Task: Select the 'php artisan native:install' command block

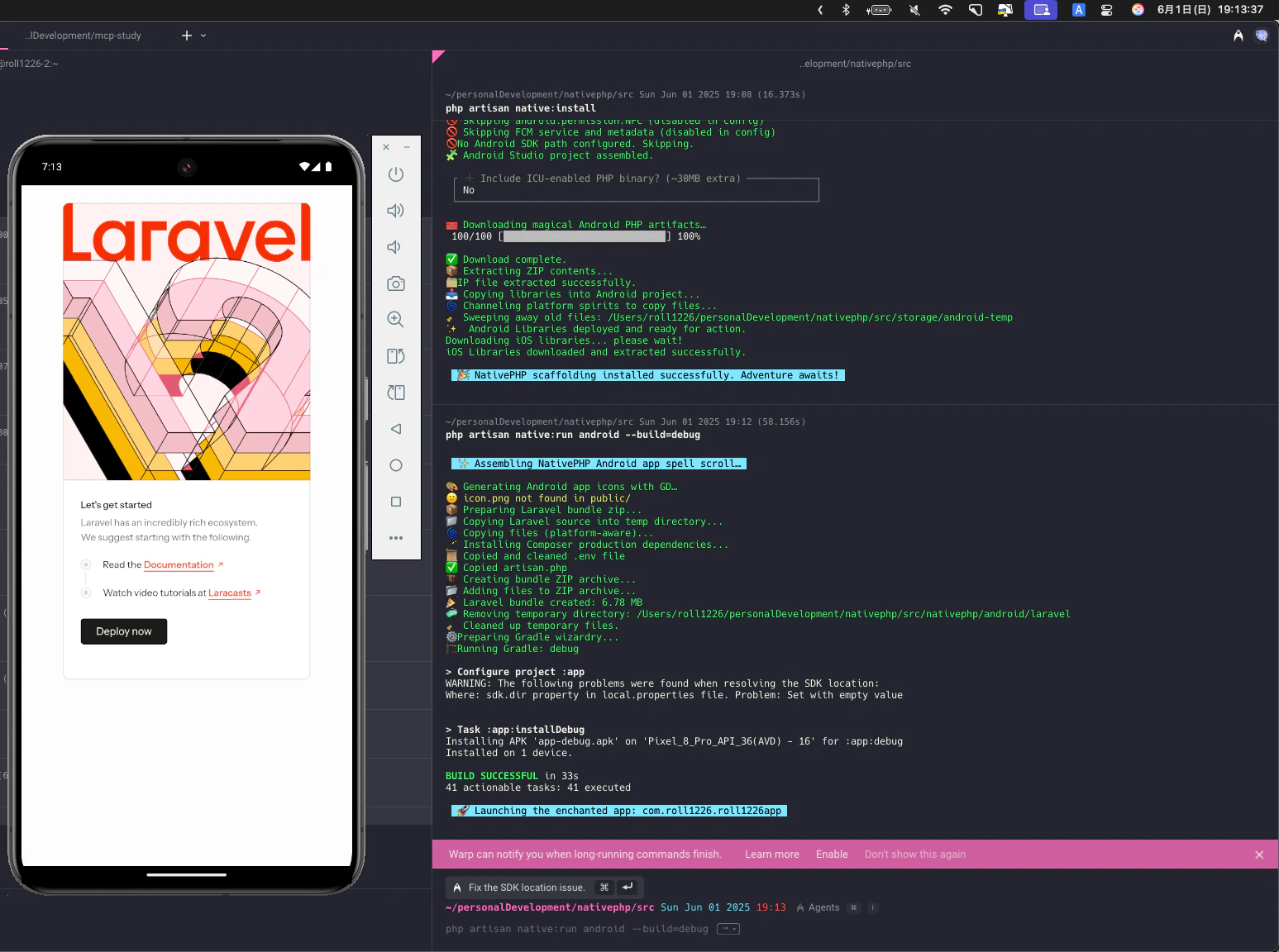Action: point(521,108)
